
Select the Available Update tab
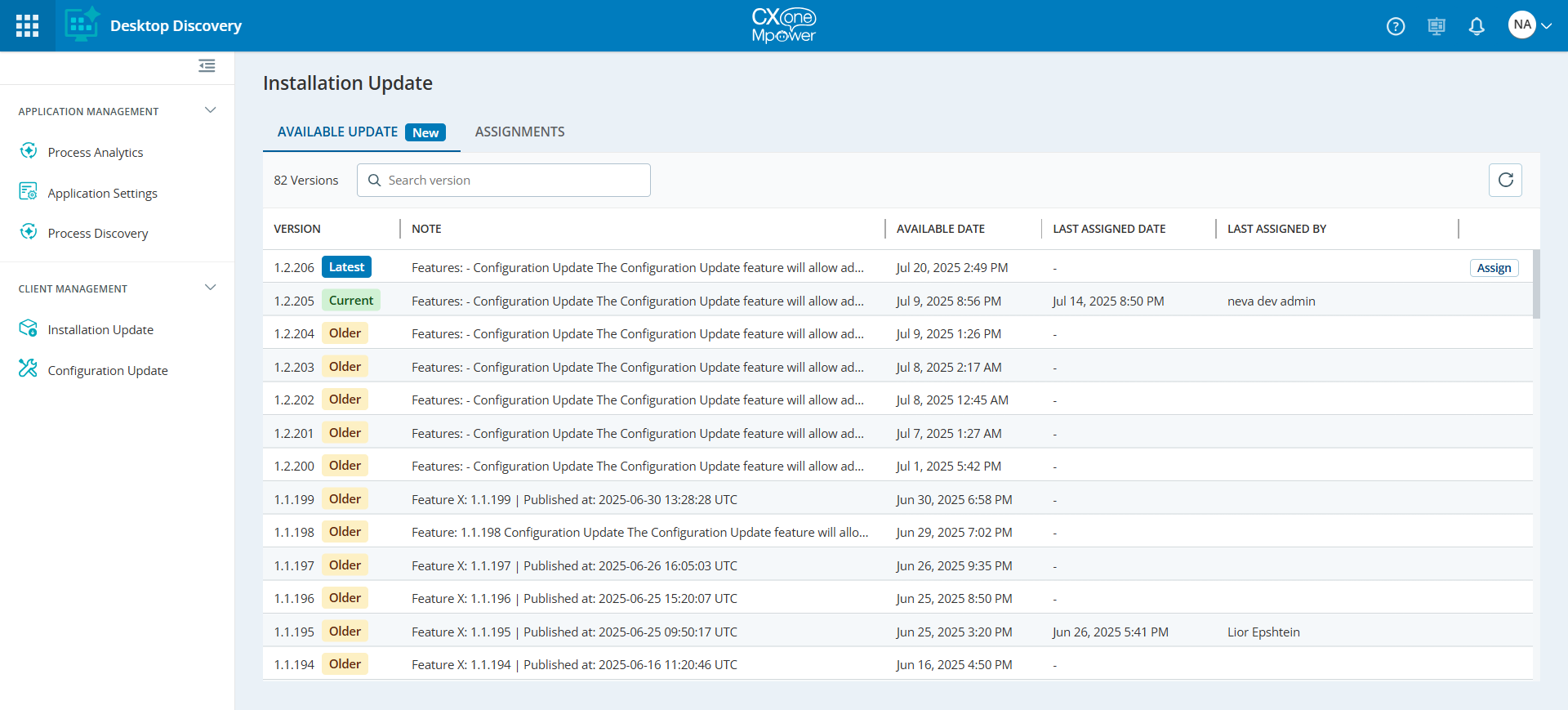(x=337, y=132)
